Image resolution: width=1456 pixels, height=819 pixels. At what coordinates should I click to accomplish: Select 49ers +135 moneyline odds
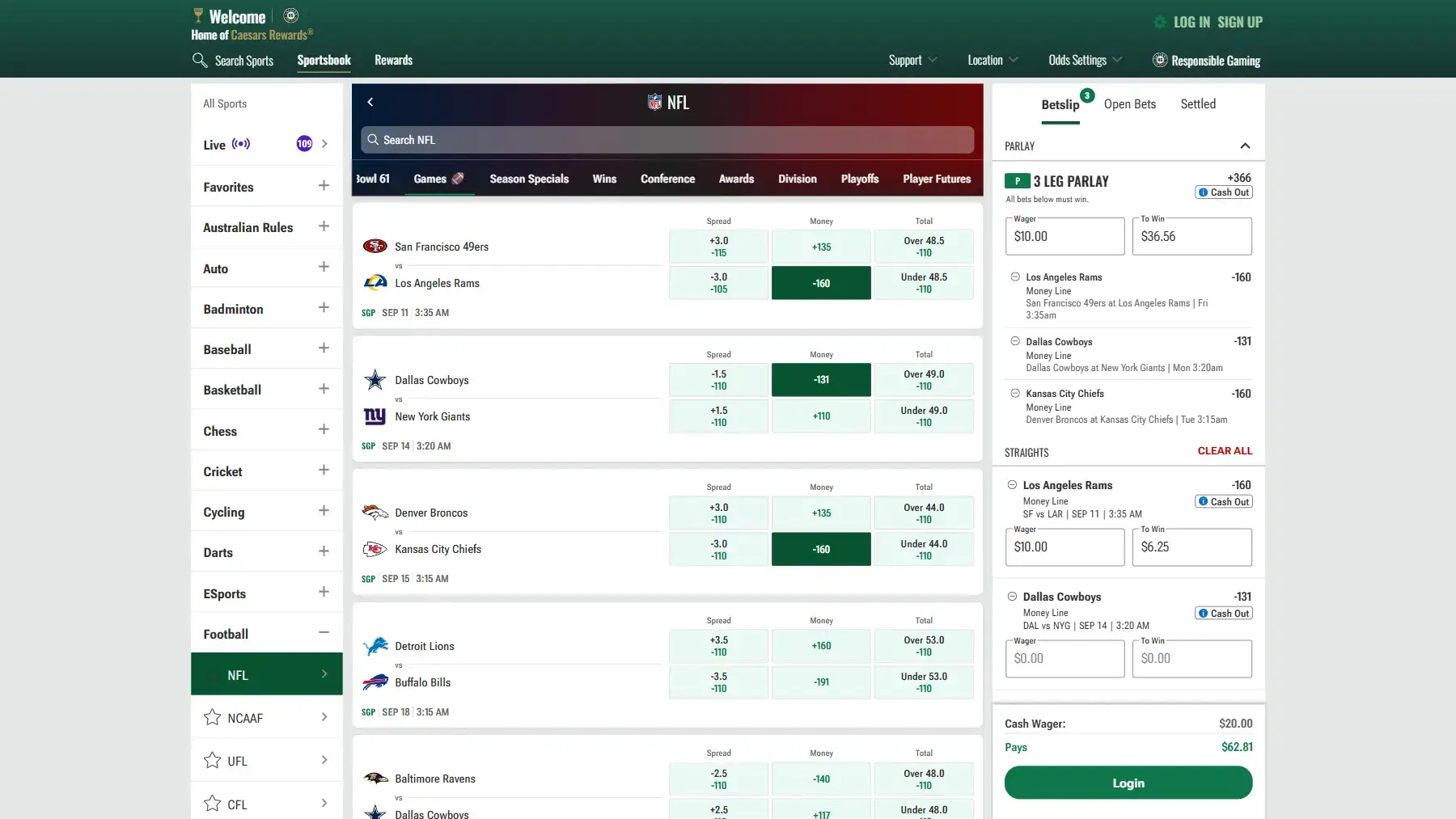click(821, 247)
